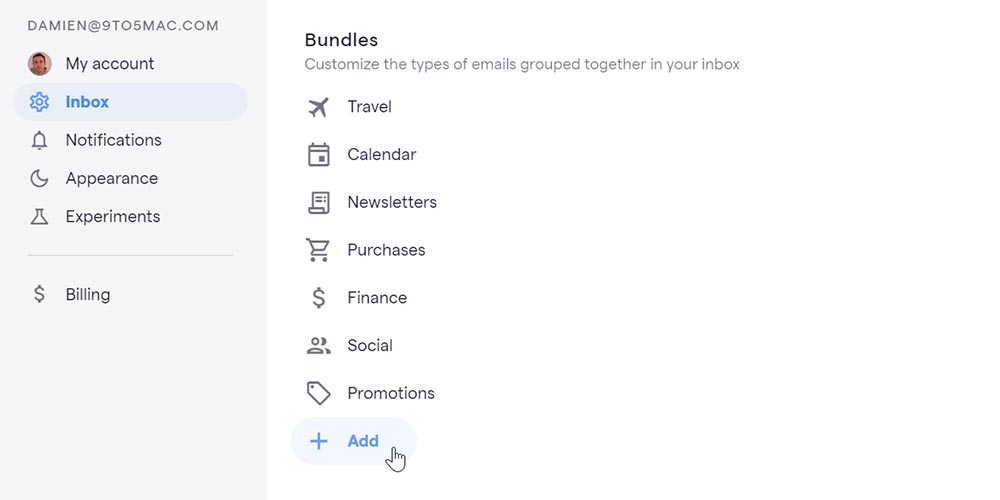Image resolution: width=1000 pixels, height=500 pixels.
Task: Click the user profile avatar photo
Action: pos(39,64)
